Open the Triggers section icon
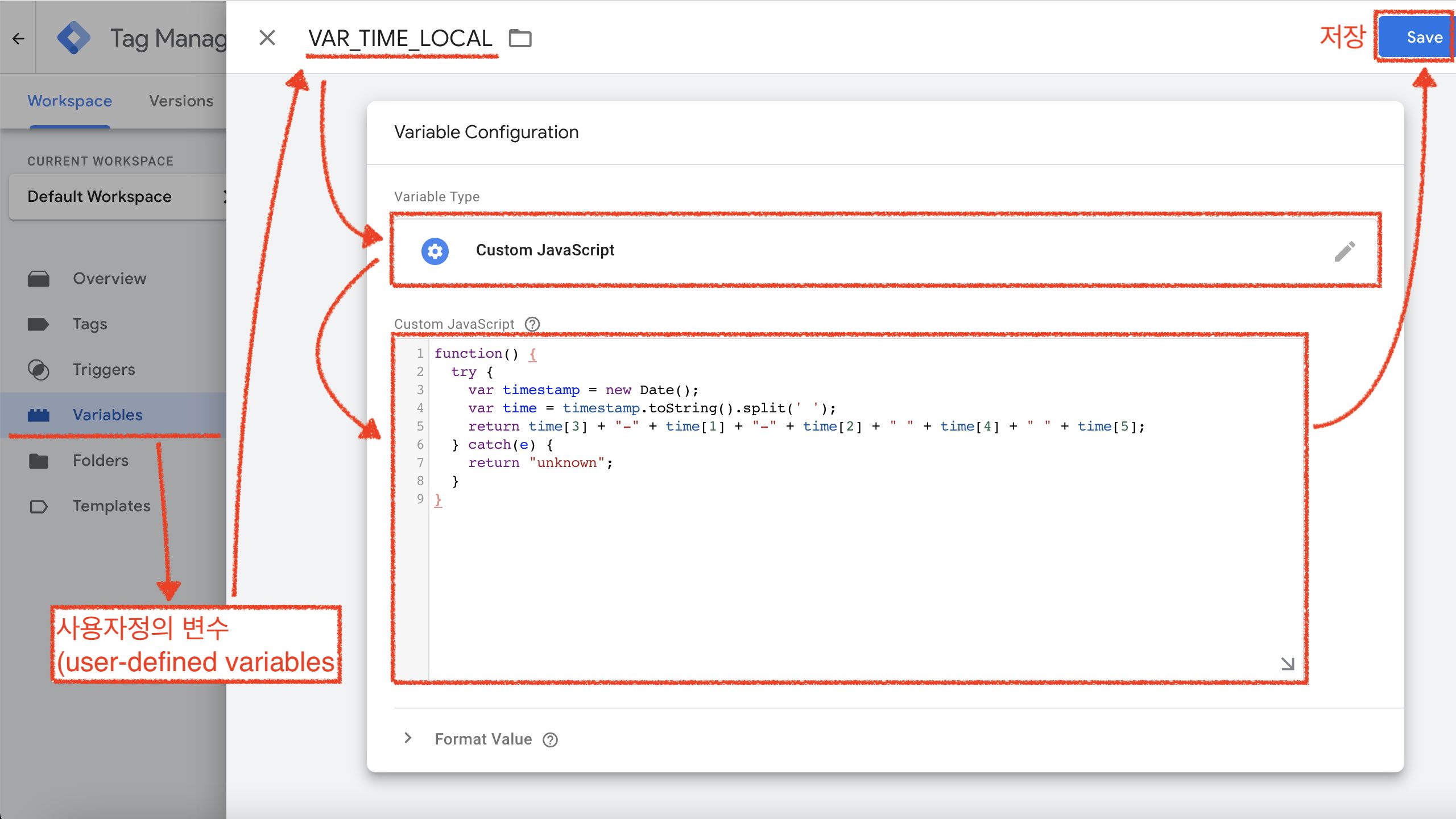Screen dimensions: 1456x819 [39, 369]
